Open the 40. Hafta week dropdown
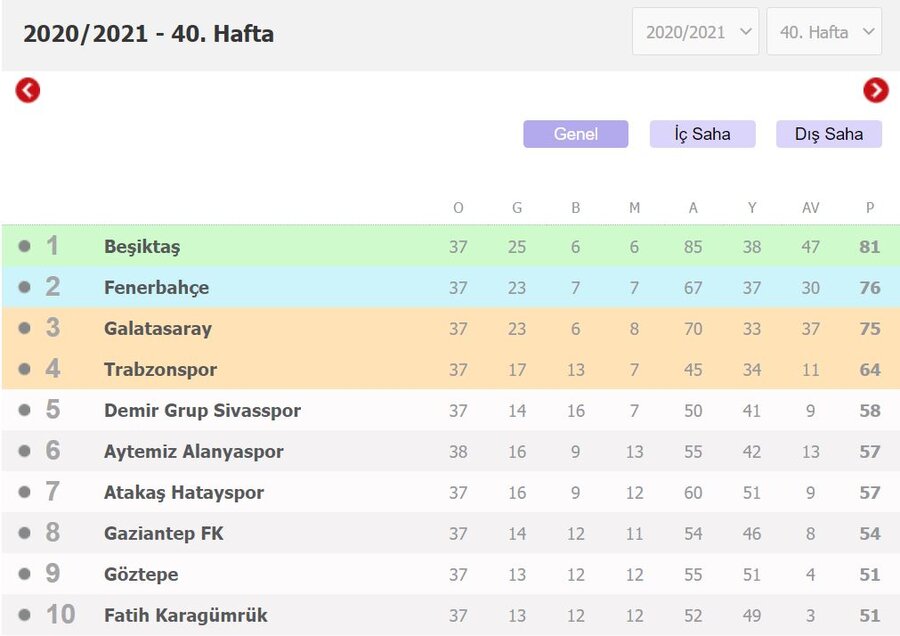 pos(824,32)
